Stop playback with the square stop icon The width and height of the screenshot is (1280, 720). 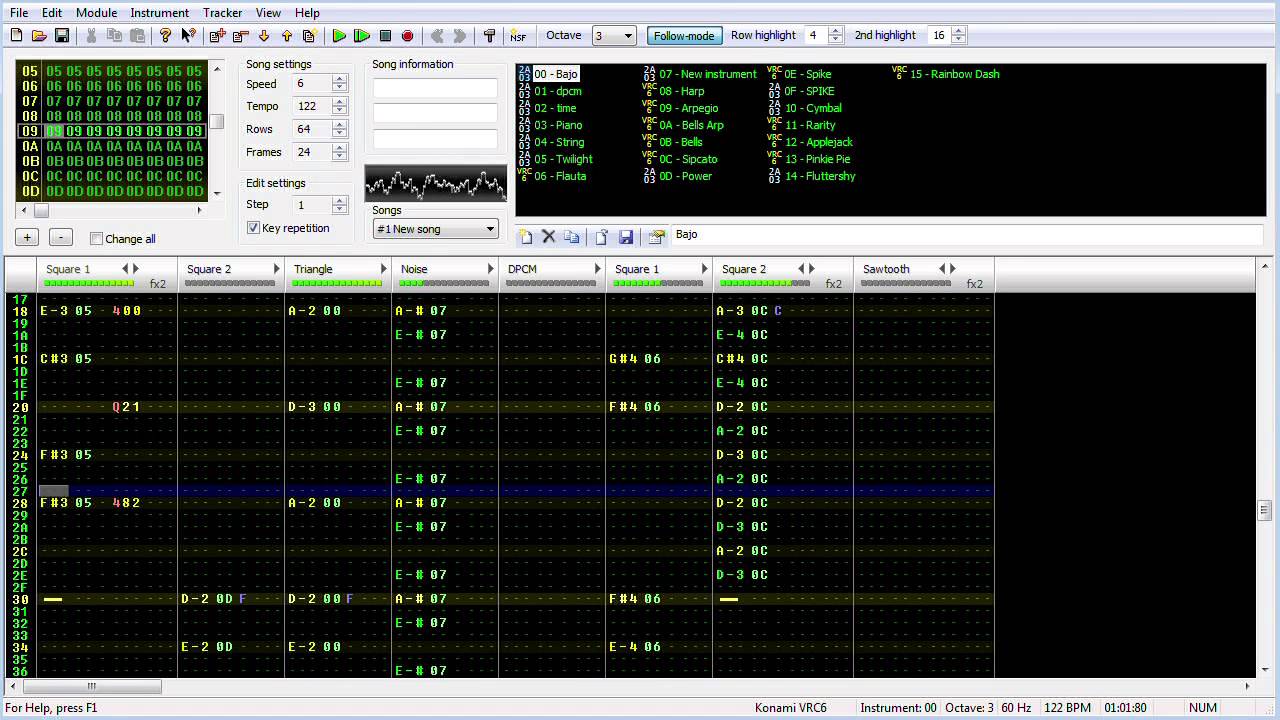(x=385, y=36)
